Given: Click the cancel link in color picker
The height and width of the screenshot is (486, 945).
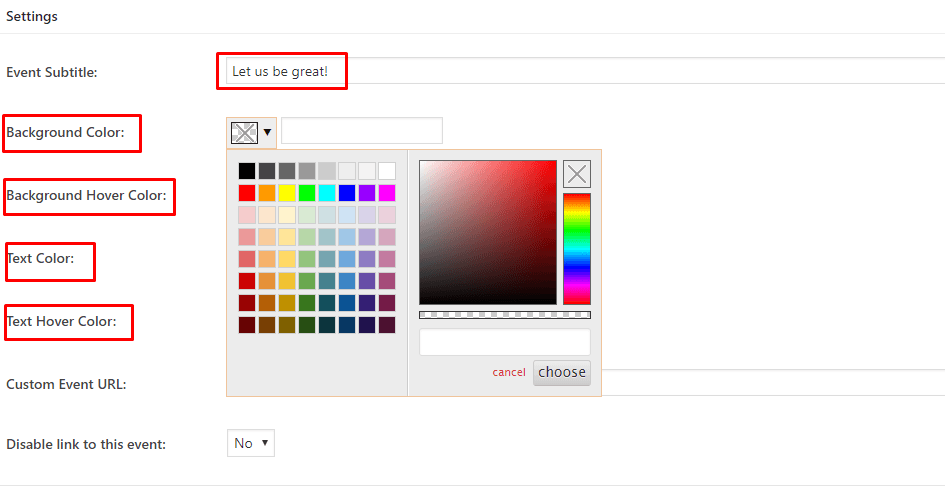Looking at the screenshot, I should 509,373.
